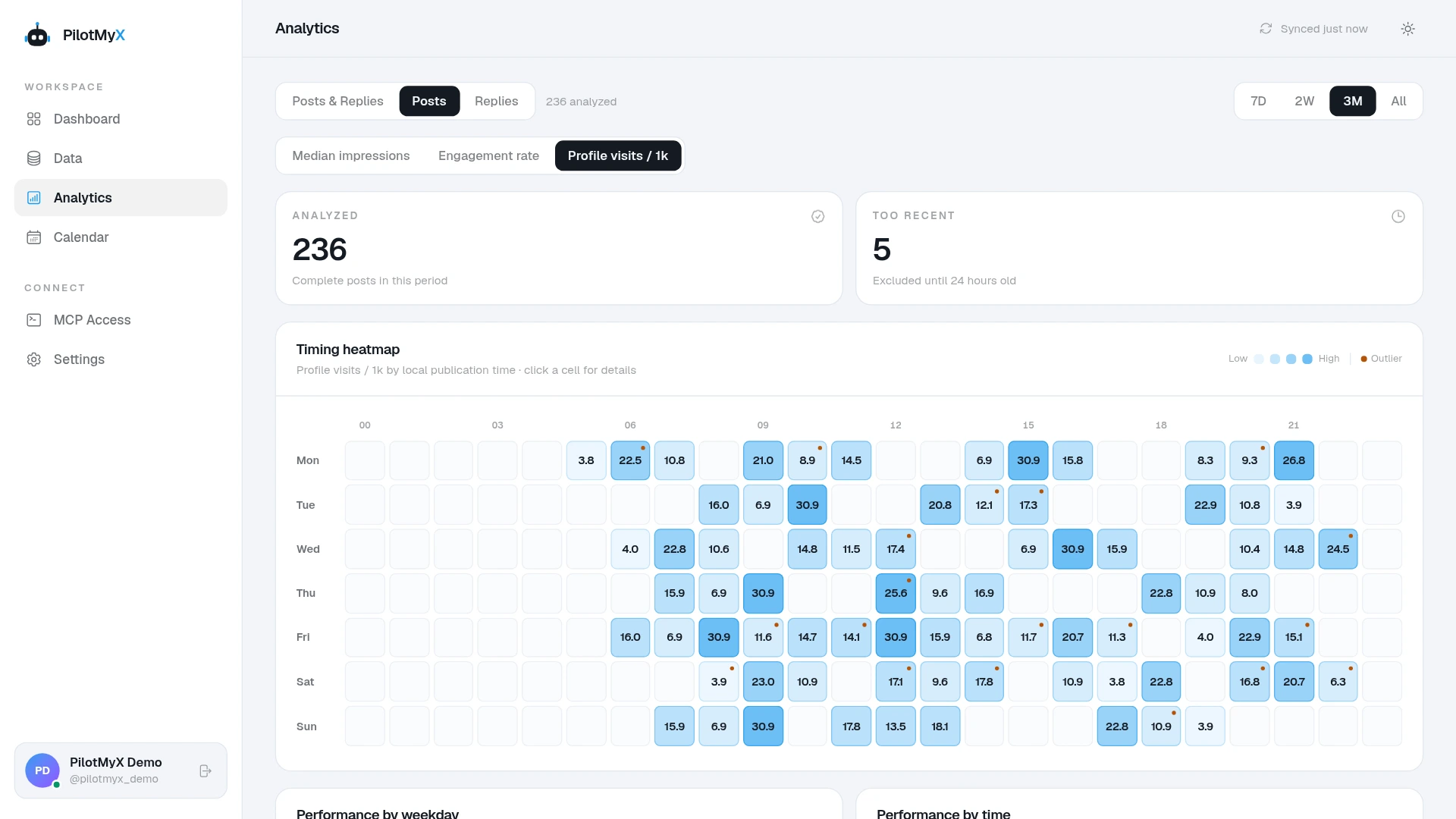Select the Profile visits / 1k metric
The image size is (1456, 819).
(618, 155)
